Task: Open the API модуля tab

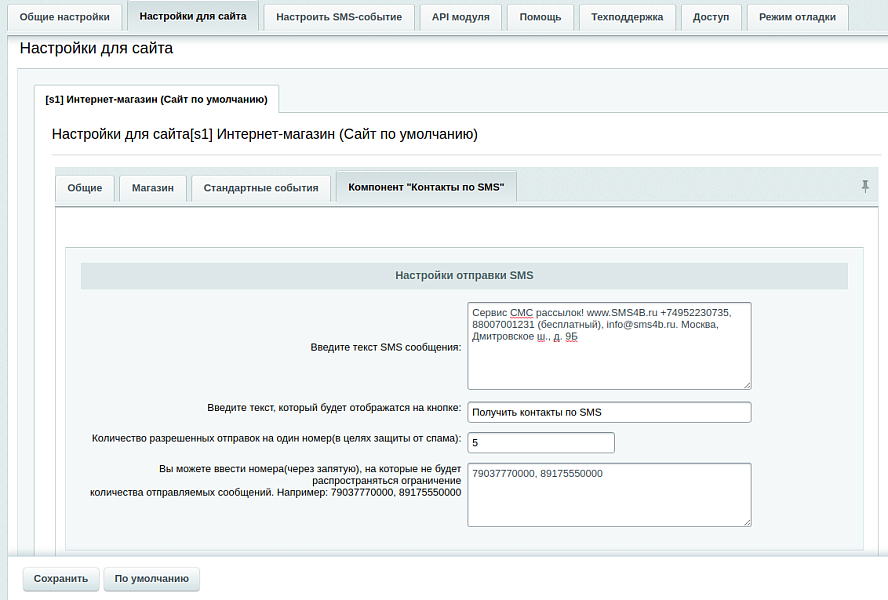Action: [461, 17]
